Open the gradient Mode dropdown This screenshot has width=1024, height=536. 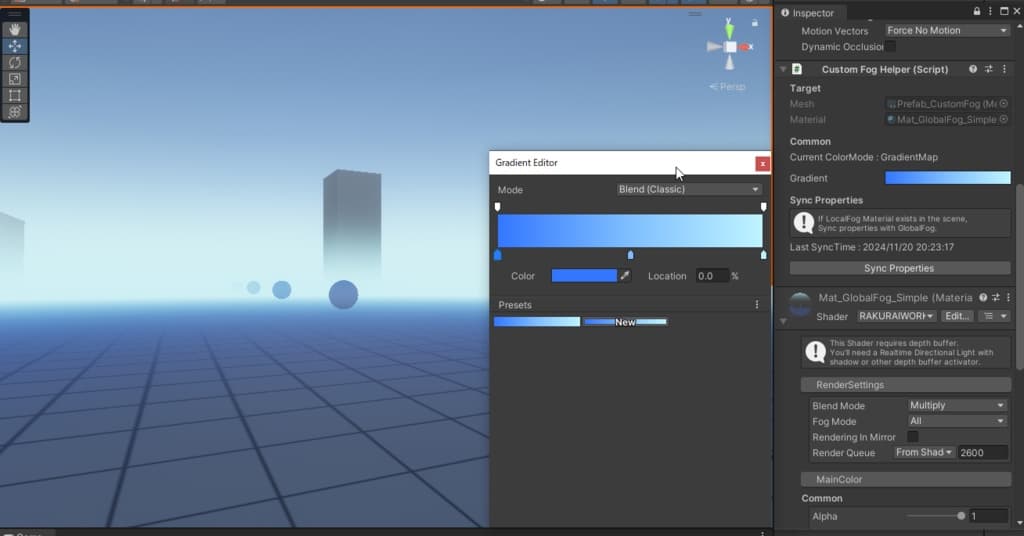tap(688, 190)
